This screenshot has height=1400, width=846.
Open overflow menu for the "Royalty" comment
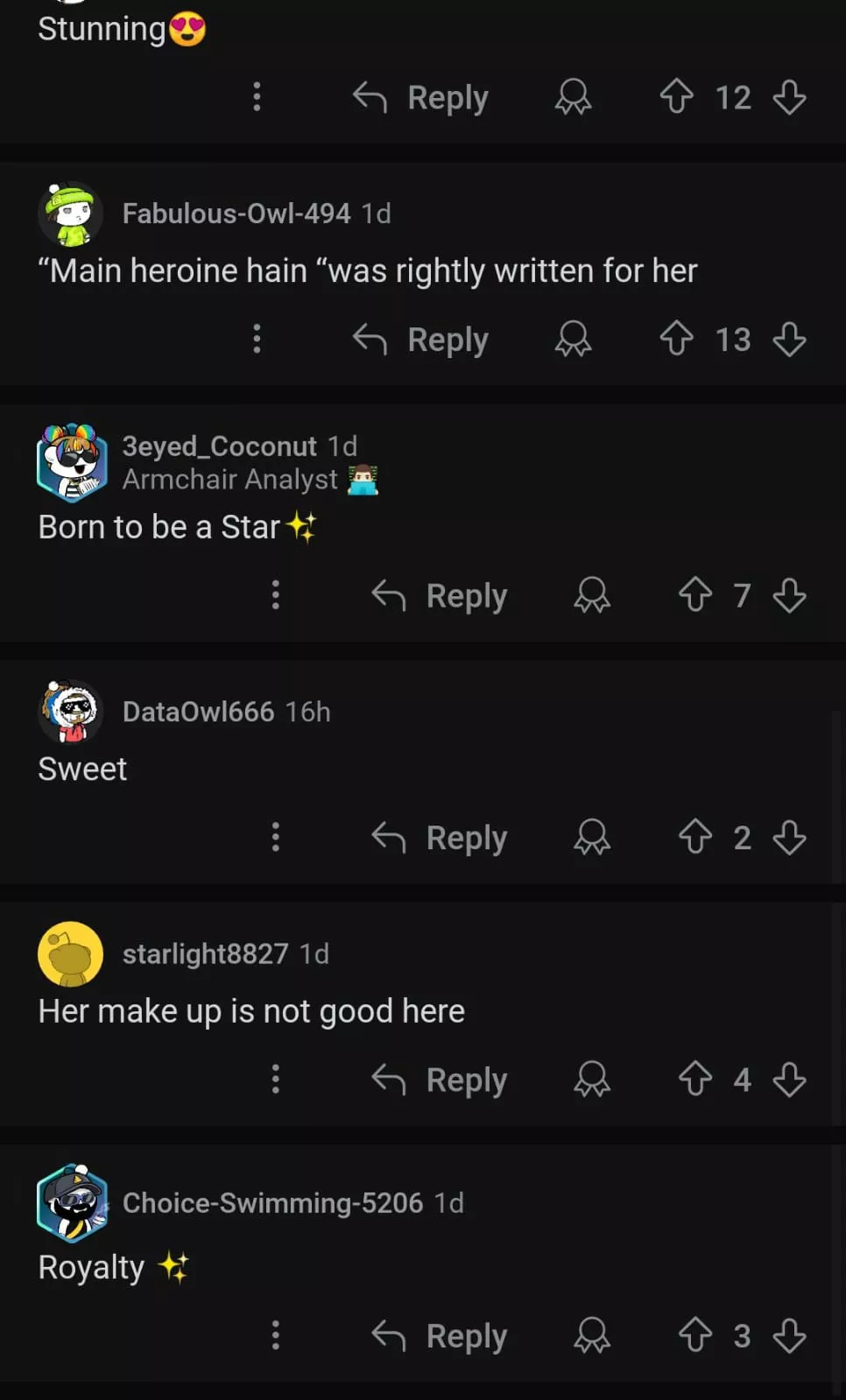tap(276, 1335)
